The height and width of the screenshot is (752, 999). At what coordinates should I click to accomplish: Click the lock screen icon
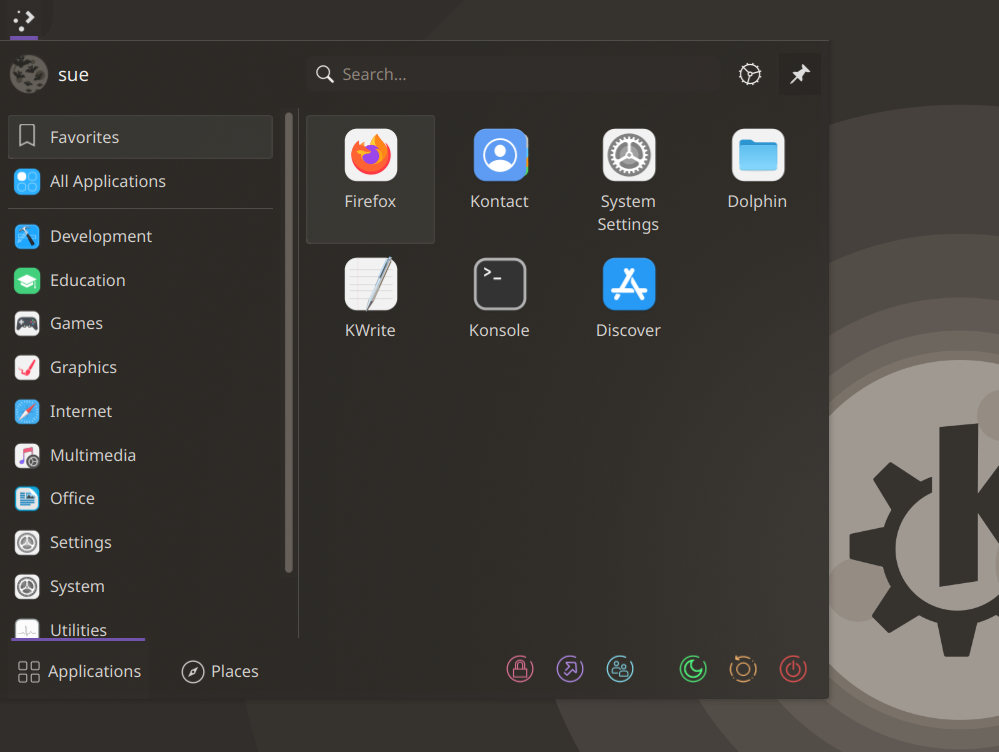tap(520, 669)
